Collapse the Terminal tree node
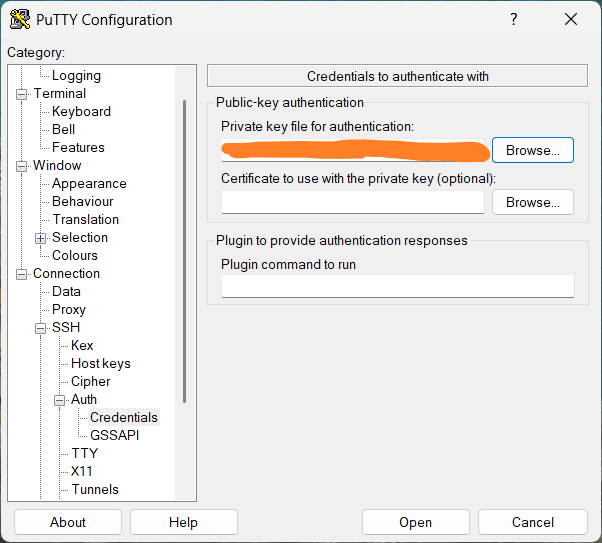 pyautogui.click(x=22, y=94)
